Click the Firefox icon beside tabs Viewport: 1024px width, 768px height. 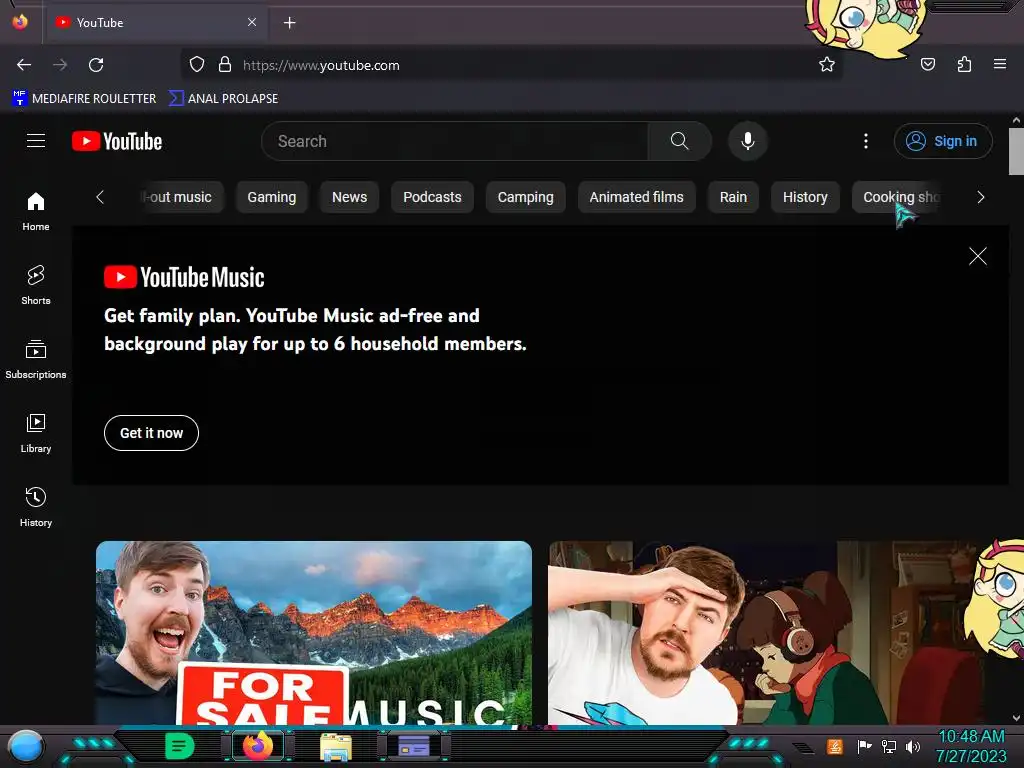(x=20, y=22)
